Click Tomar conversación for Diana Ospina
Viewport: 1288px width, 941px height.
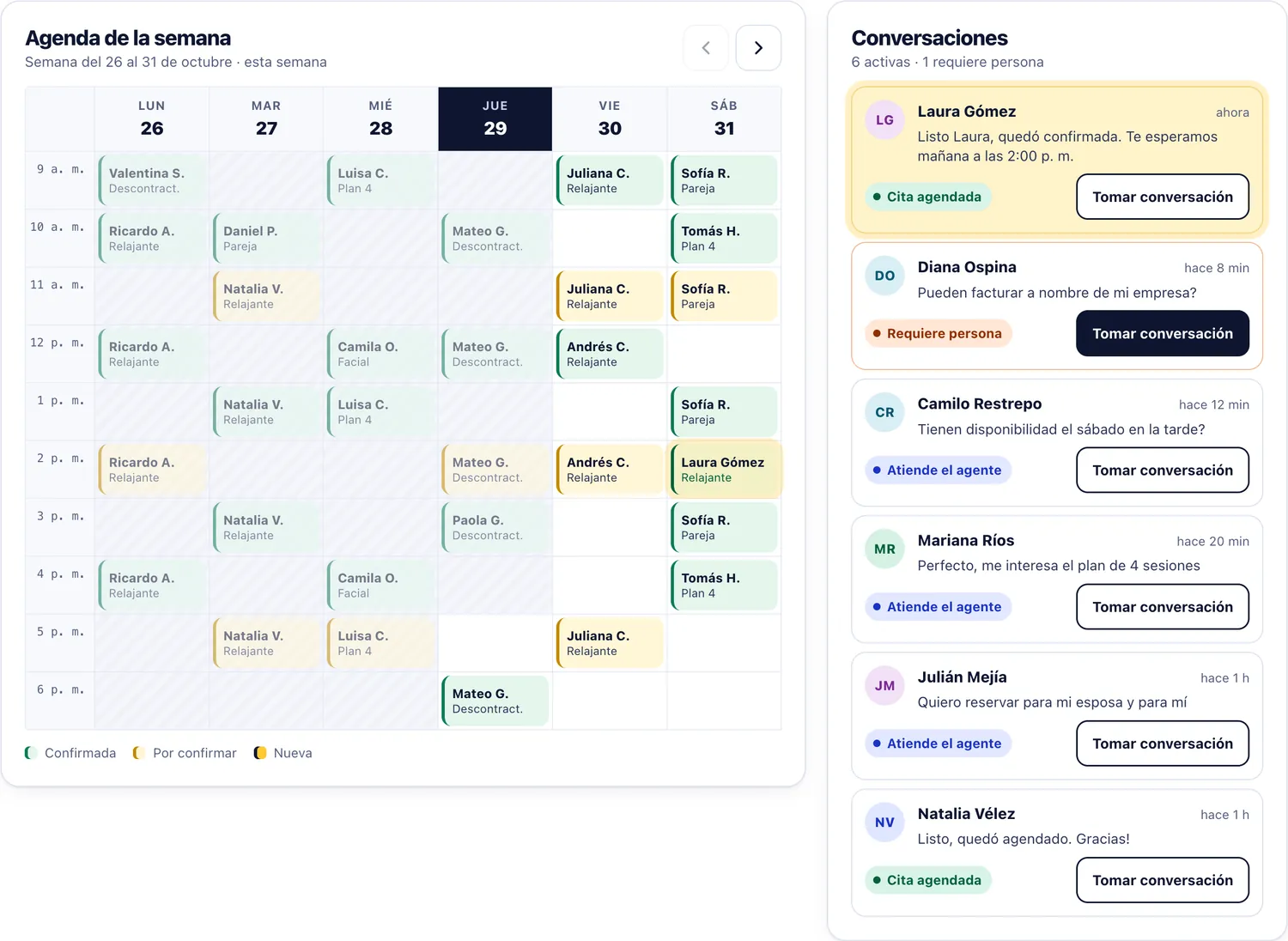(x=1163, y=333)
